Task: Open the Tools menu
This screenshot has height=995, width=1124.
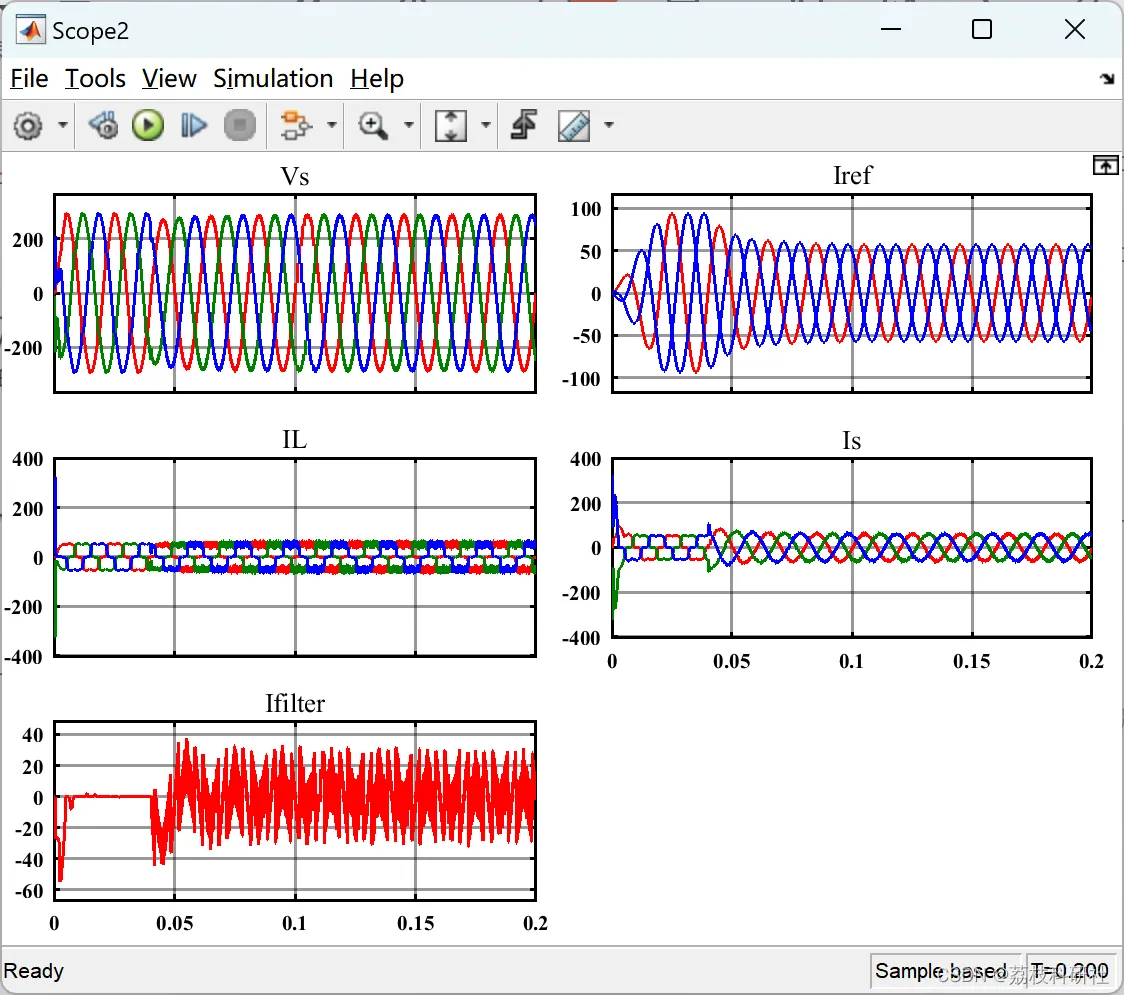Action: [95, 79]
